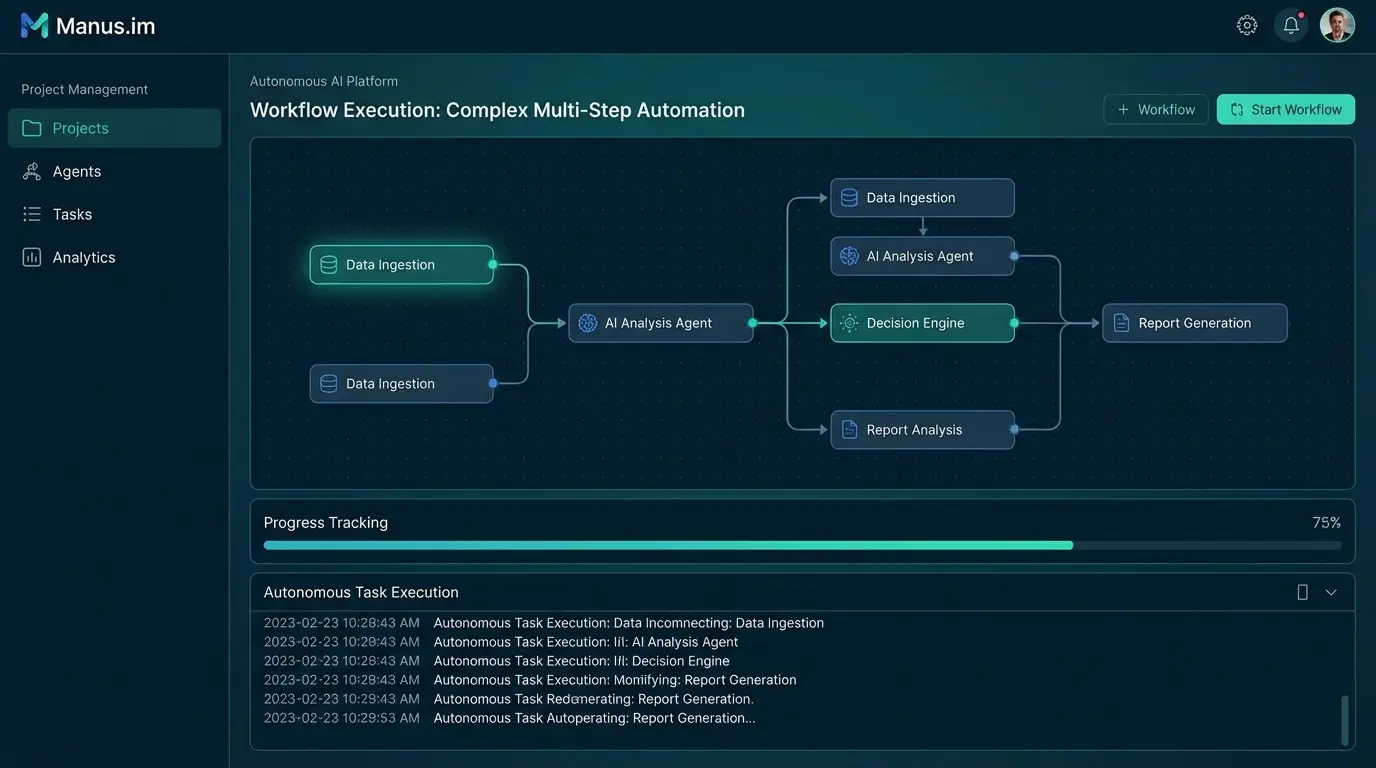The height and width of the screenshot is (768, 1376).
Task: Open Agents in the sidebar
Action: 76,171
